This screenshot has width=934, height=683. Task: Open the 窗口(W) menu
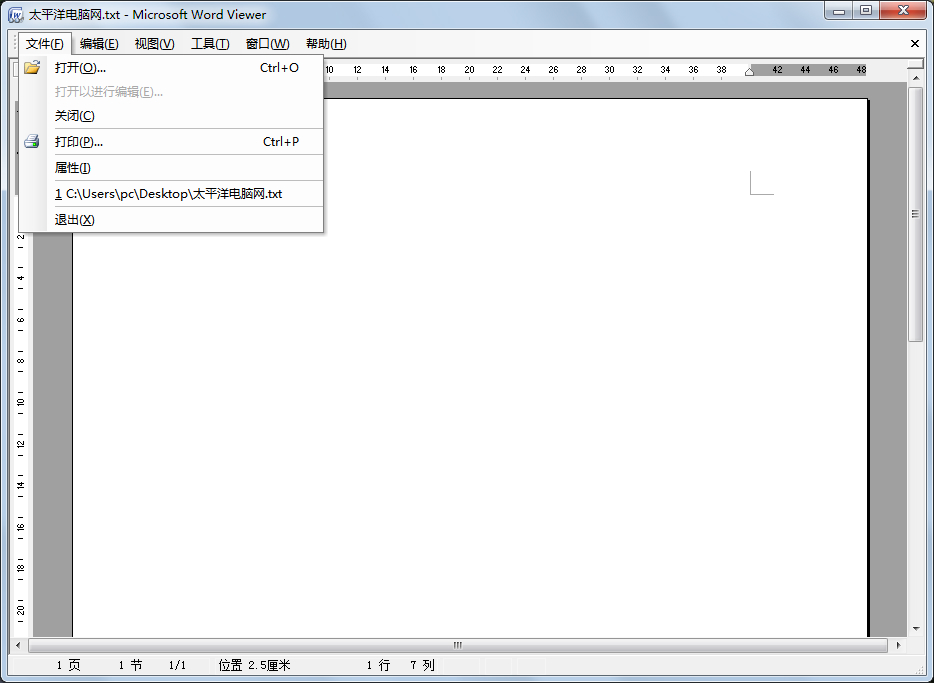pos(267,43)
